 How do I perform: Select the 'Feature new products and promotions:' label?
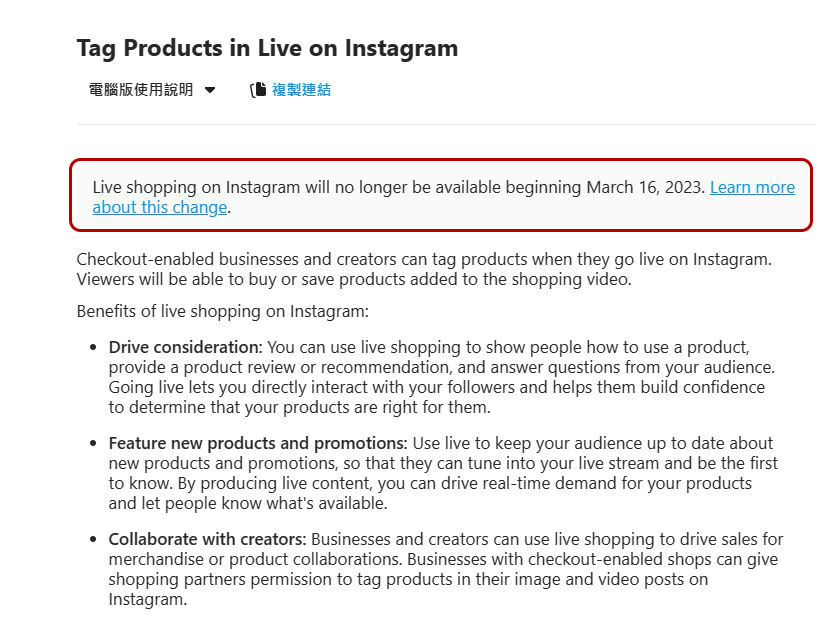[258, 443]
